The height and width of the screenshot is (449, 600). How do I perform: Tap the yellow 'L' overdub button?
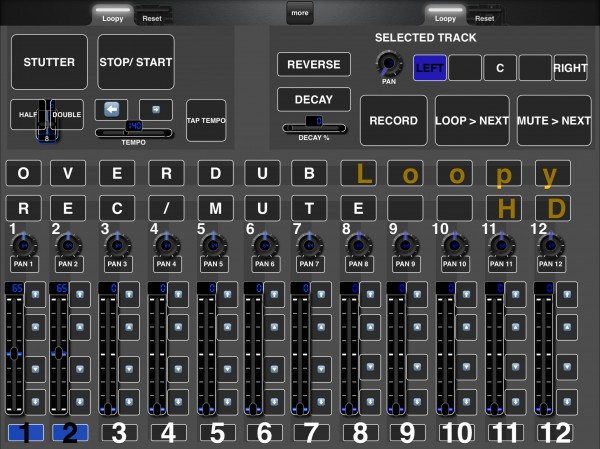(359, 173)
